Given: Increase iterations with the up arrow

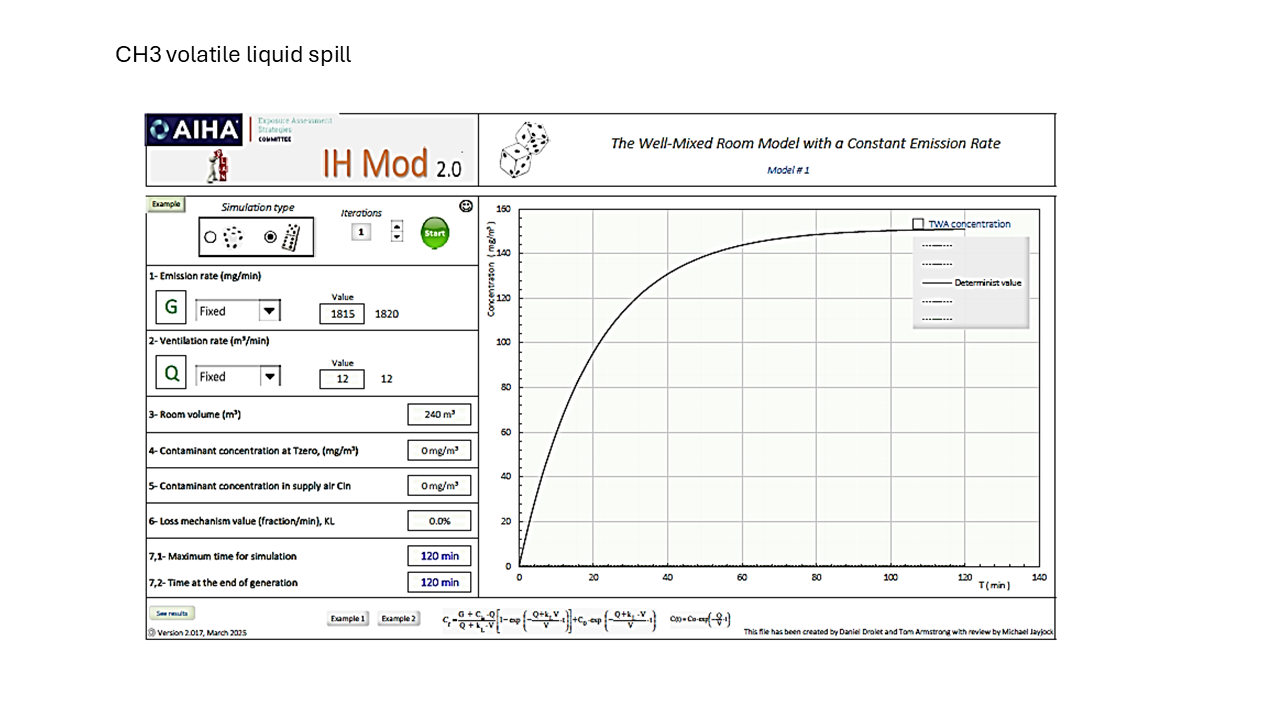Looking at the screenshot, I should 397,226.
